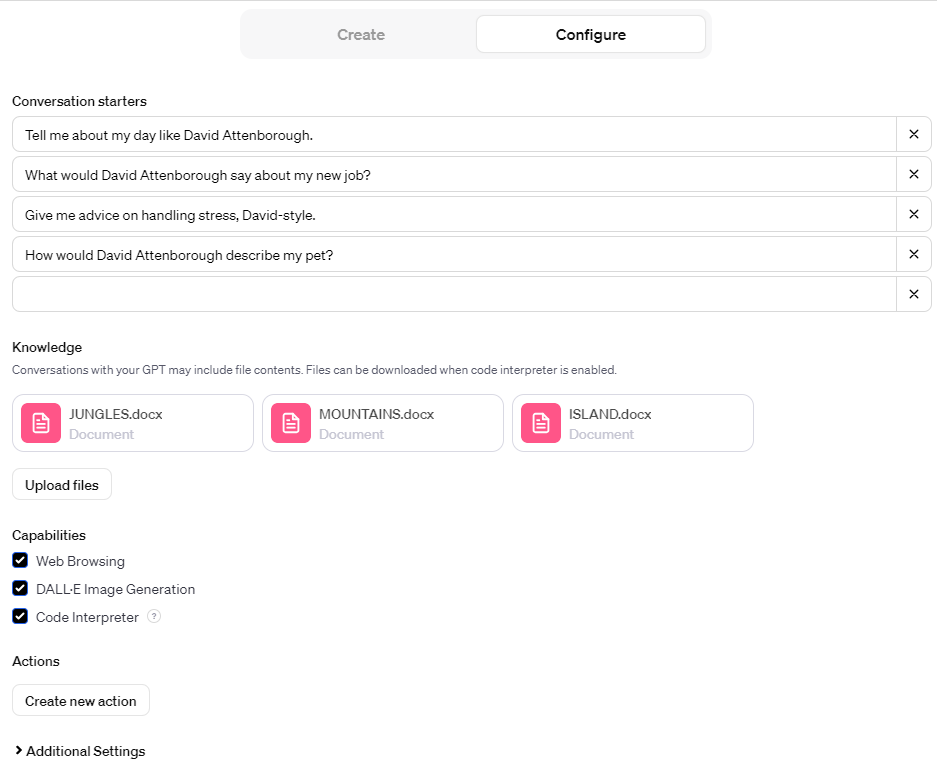Select the ISLAND.docx file name
937x775 pixels.
point(610,414)
